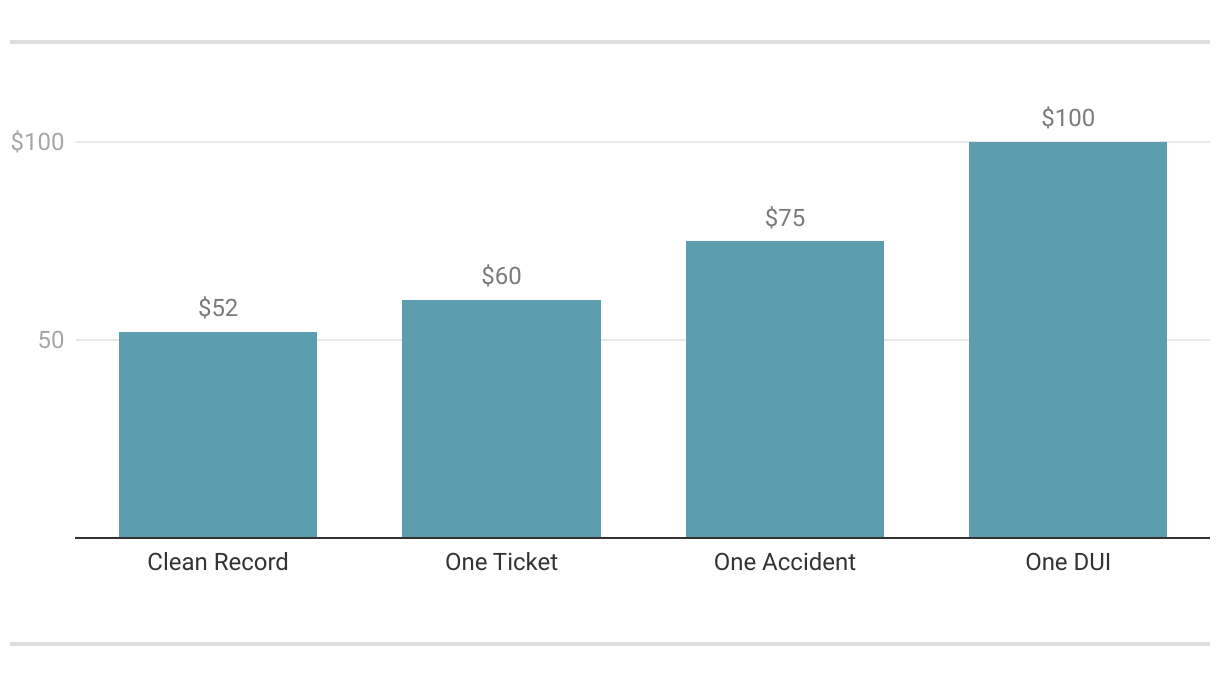Select the One Ticket category label

point(501,562)
